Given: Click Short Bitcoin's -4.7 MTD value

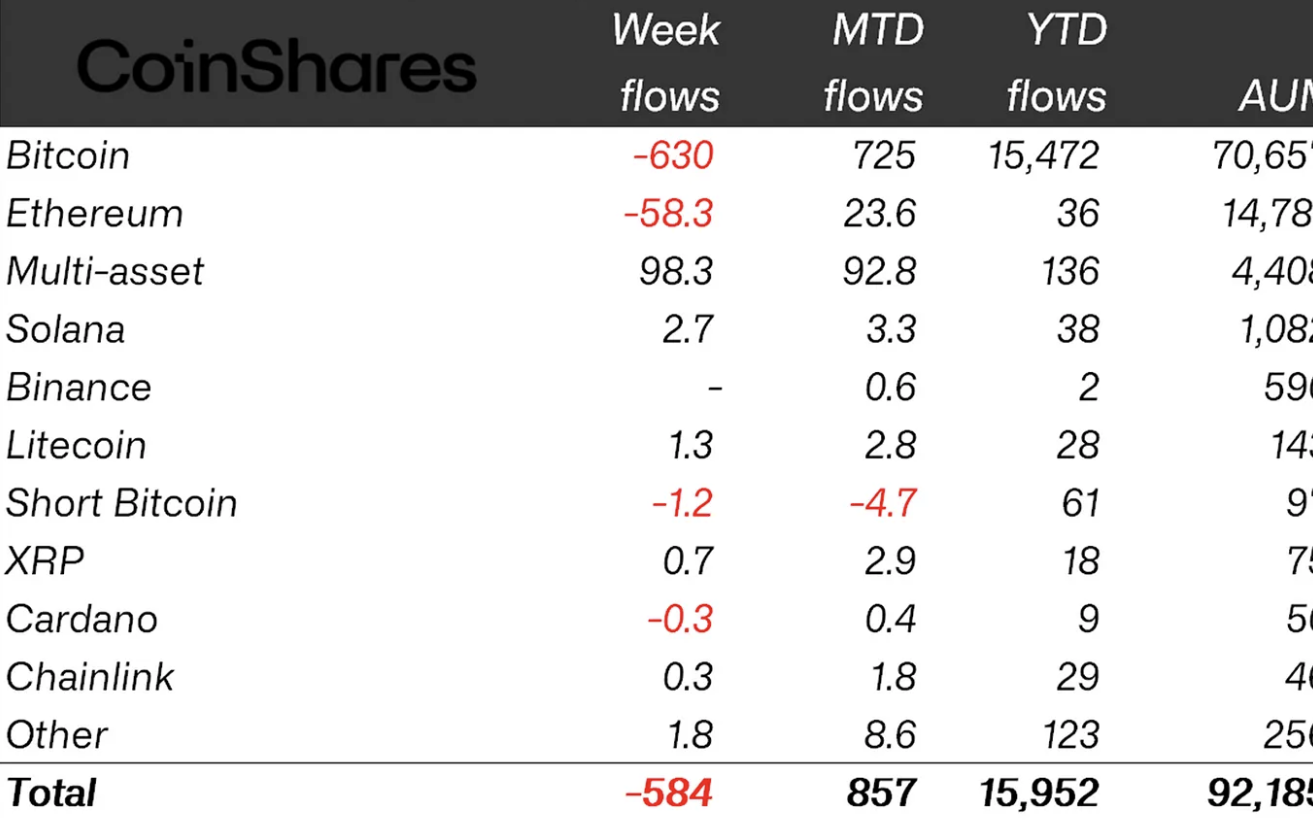Looking at the screenshot, I should pyautogui.click(x=882, y=503).
